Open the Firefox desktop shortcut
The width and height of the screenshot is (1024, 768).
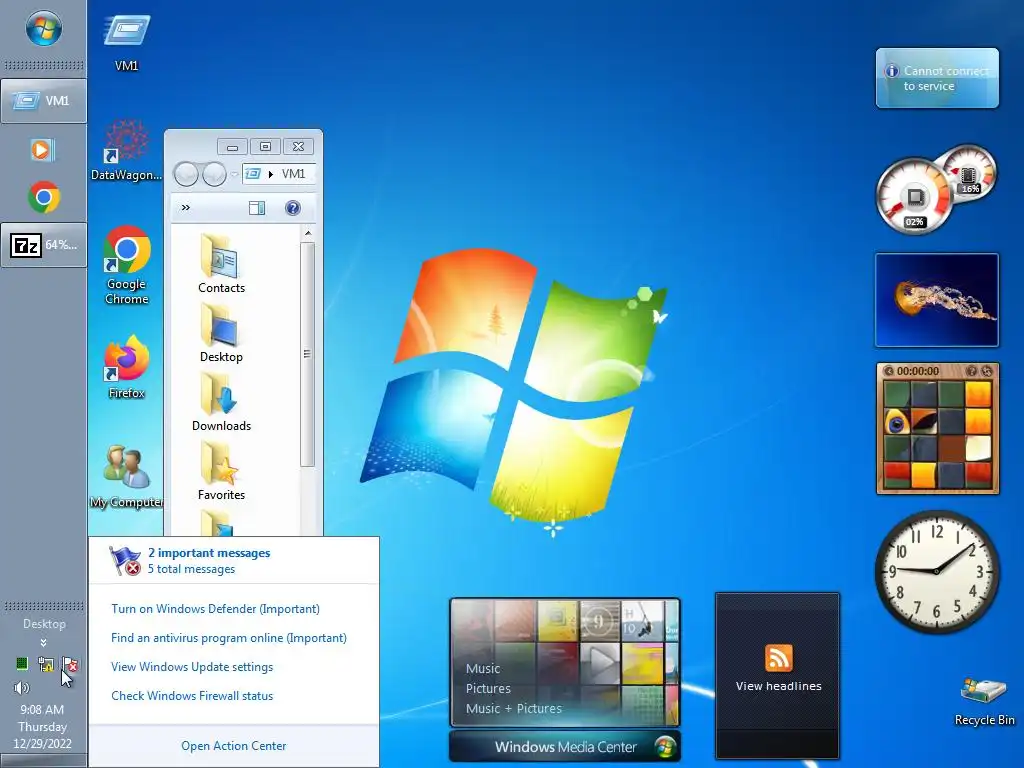127,366
